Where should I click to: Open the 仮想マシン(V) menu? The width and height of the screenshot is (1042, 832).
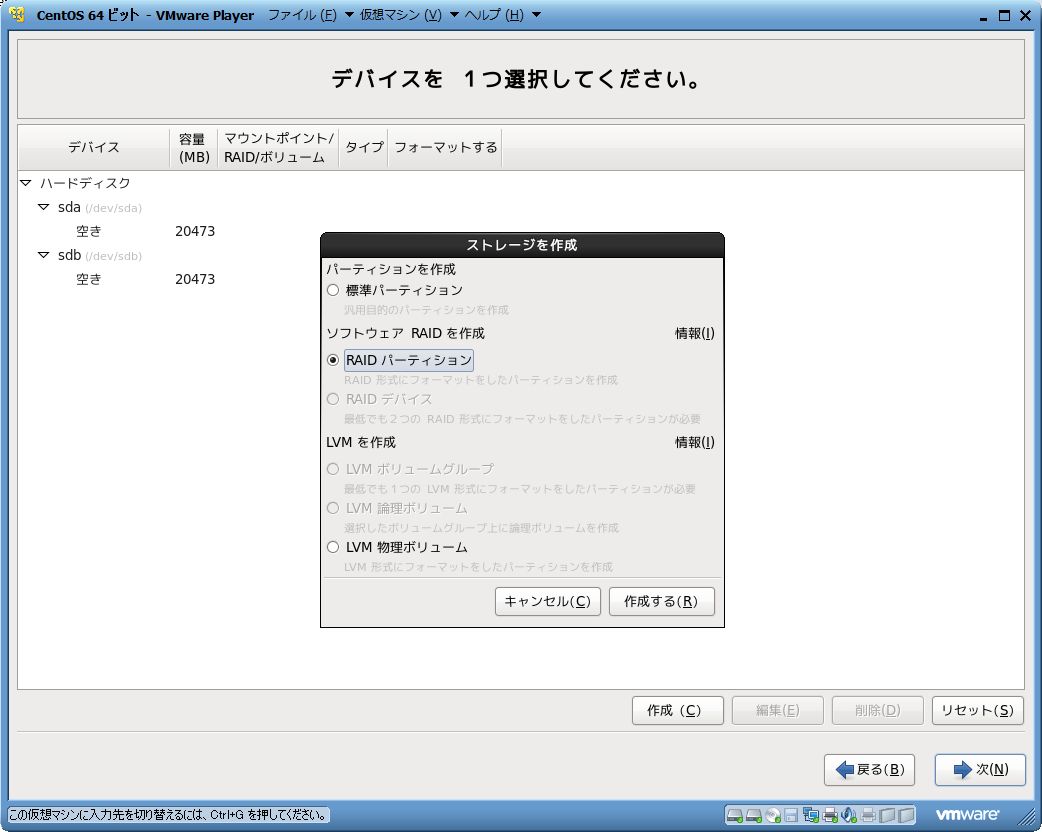[401, 15]
